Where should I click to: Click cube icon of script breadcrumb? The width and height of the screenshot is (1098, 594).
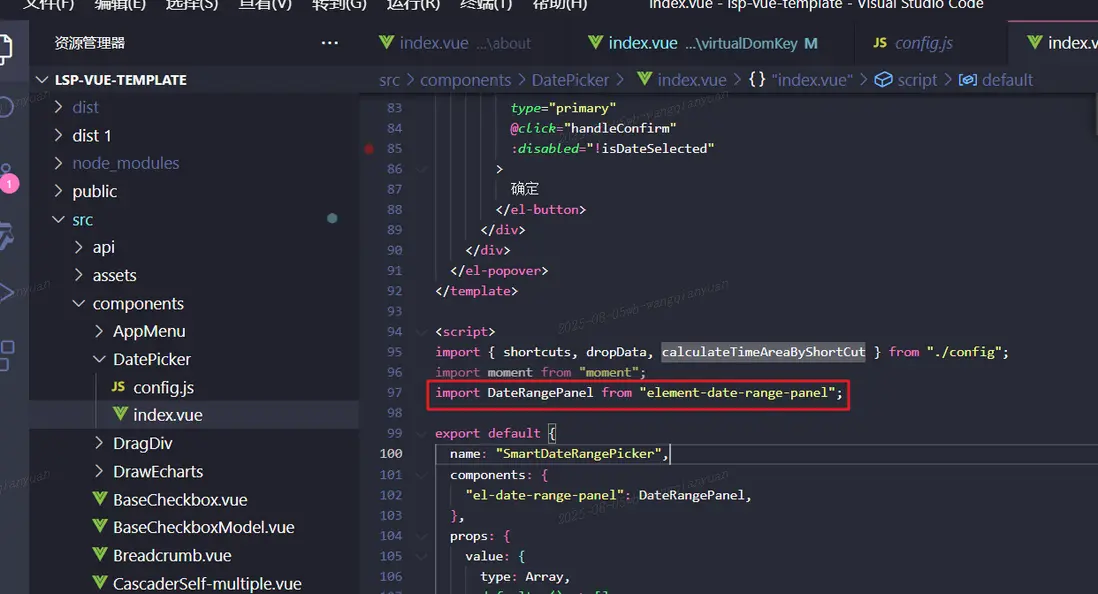click(884, 79)
